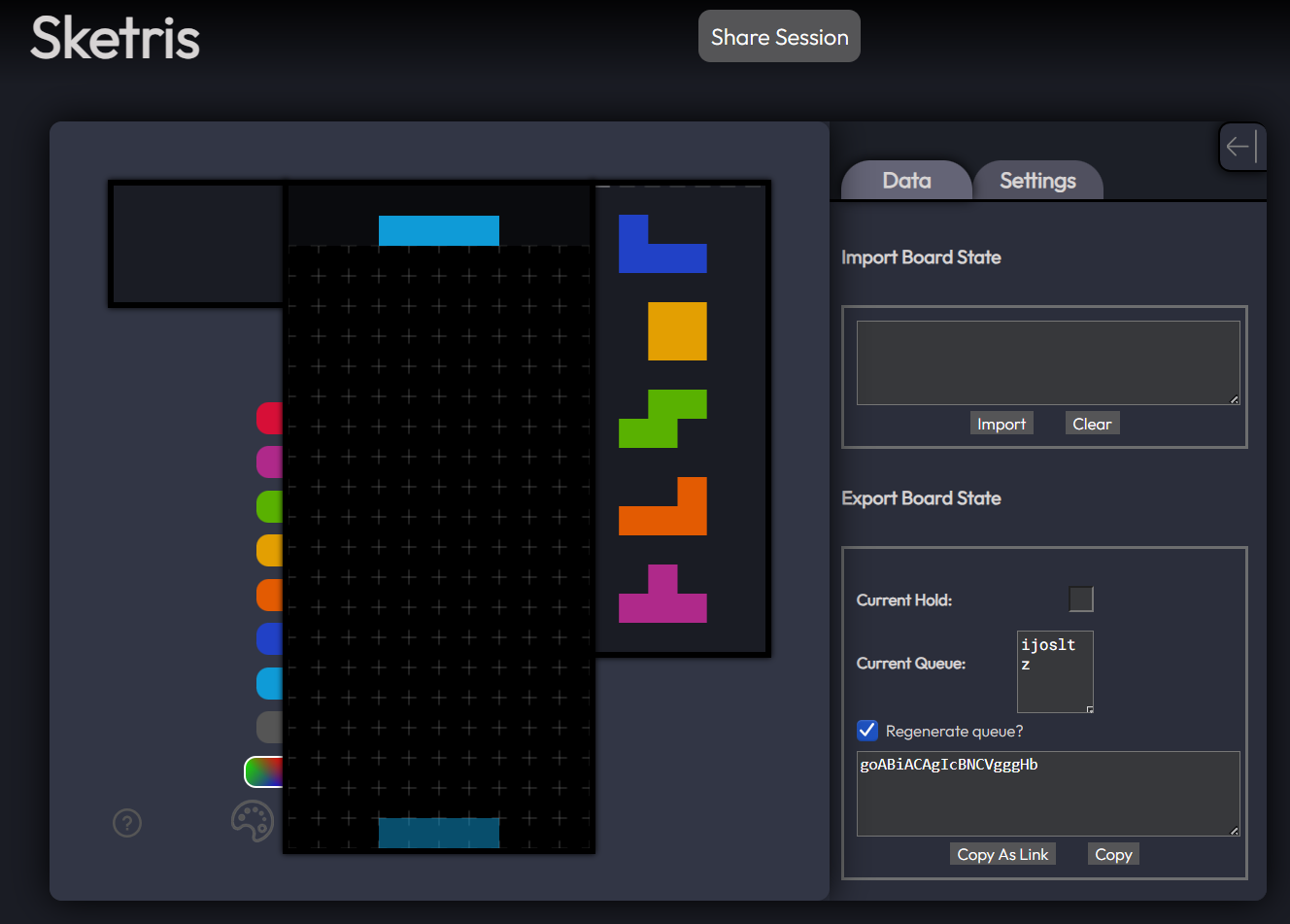Open the Settings tab
This screenshot has width=1290, height=924.
click(x=1037, y=181)
